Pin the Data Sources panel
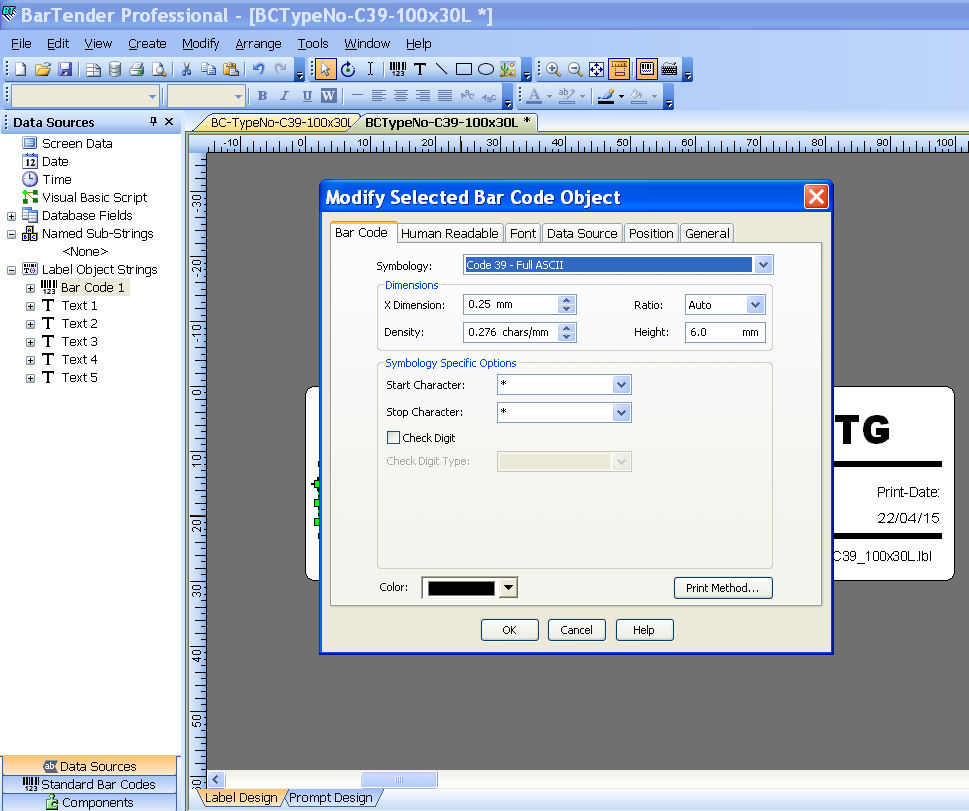 [x=153, y=122]
